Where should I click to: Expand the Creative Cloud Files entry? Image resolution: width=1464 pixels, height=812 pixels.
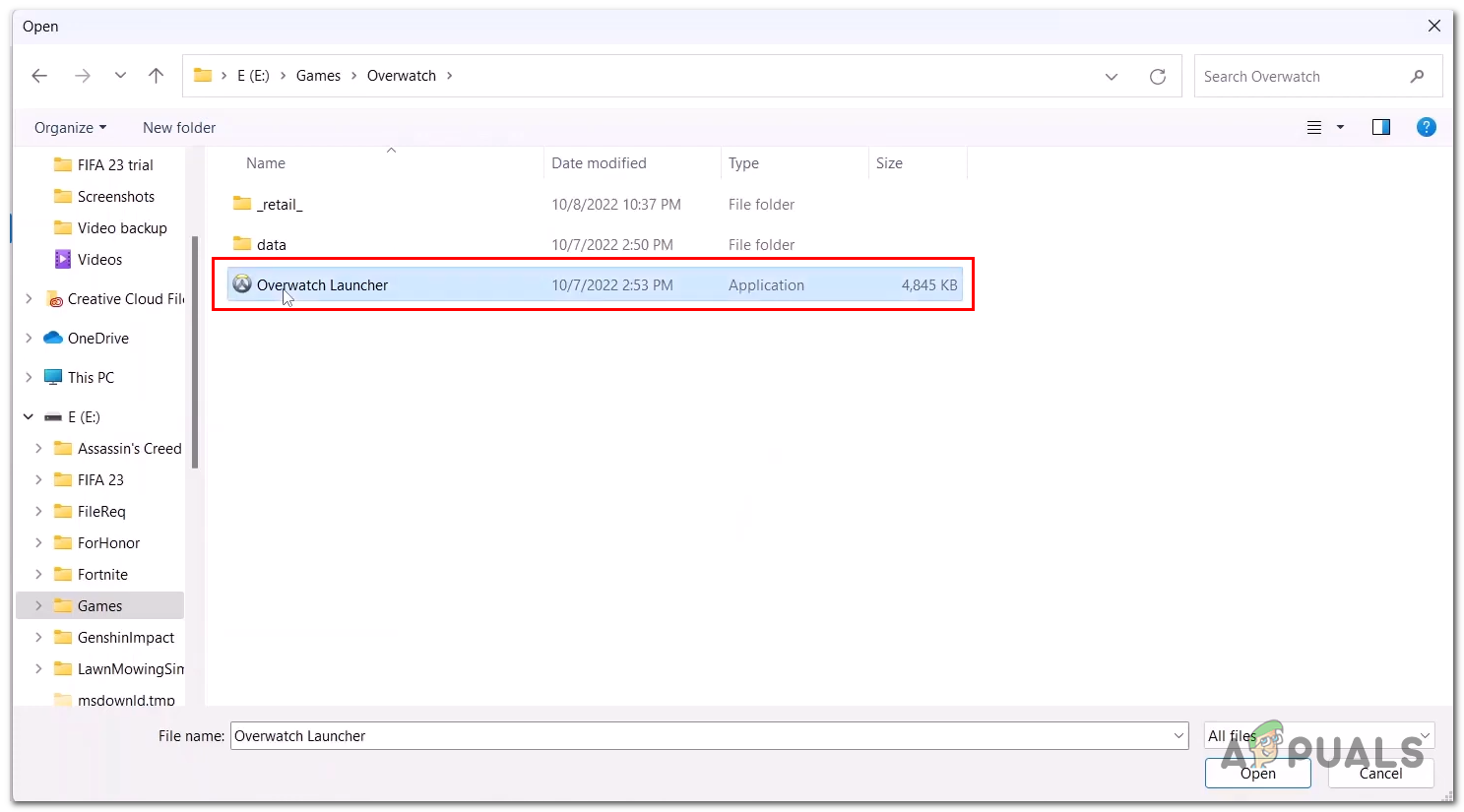29,298
